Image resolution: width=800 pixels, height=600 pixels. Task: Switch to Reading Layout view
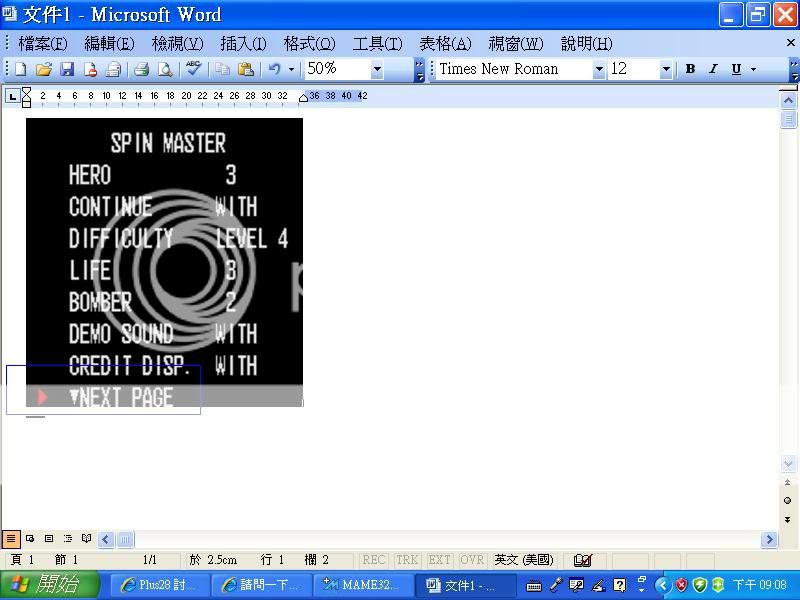[x=87, y=539]
